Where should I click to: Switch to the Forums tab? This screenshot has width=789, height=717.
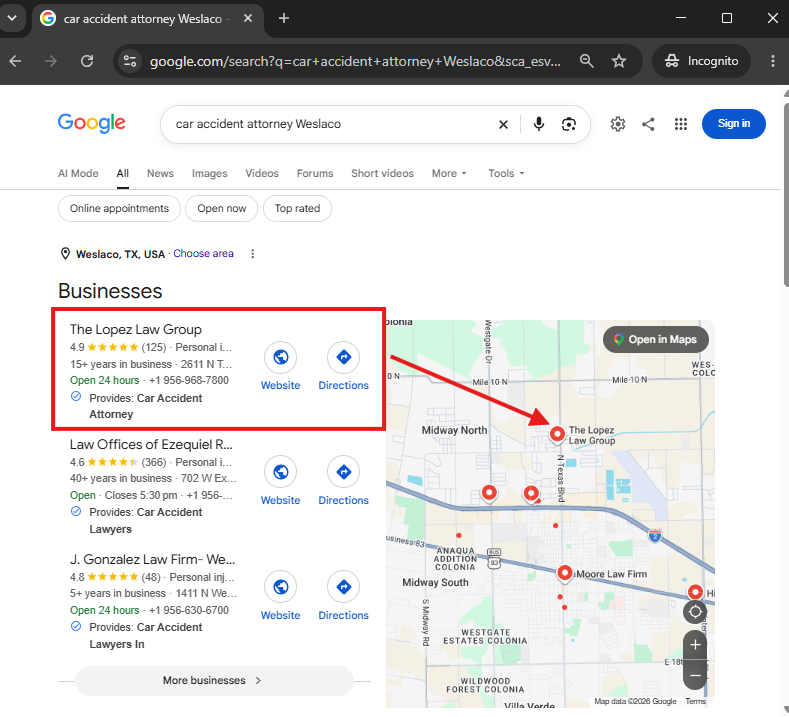pos(315,174)
